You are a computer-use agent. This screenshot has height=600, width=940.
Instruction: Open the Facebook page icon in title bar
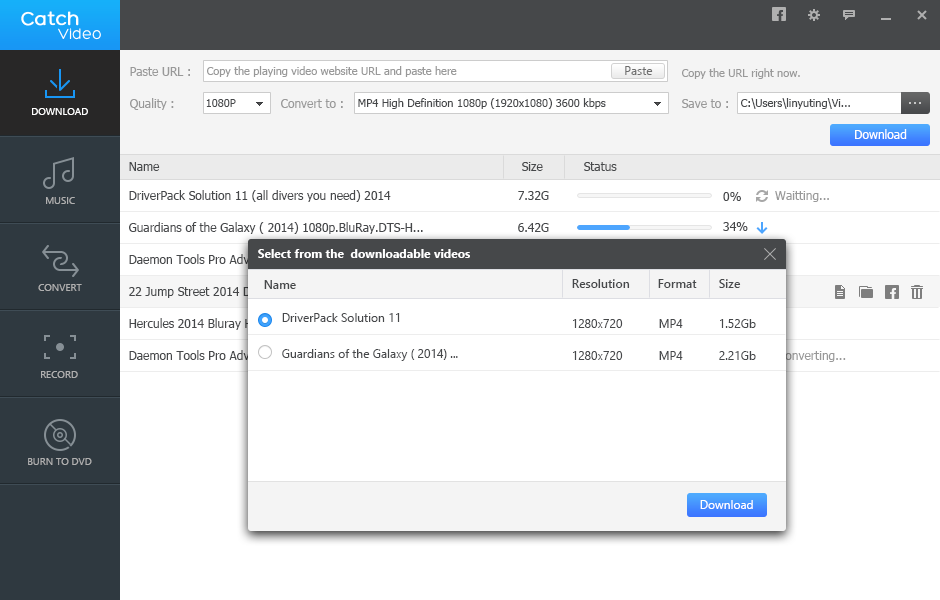pos(779,14)
